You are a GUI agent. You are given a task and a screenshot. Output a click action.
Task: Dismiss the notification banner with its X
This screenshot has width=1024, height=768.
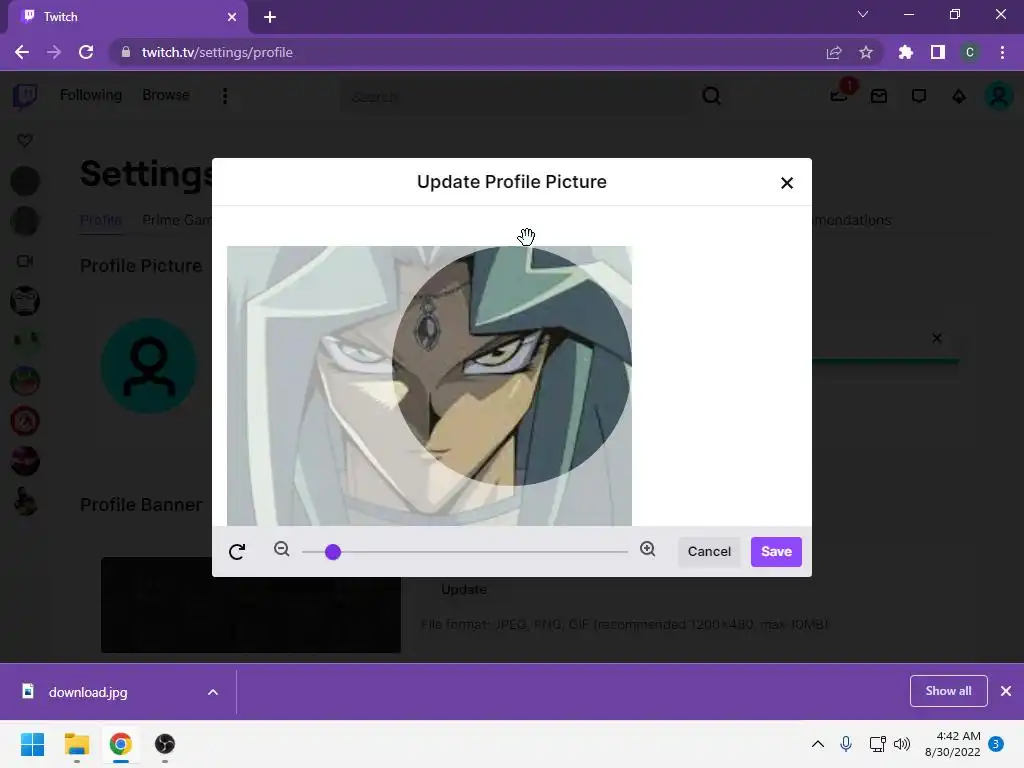937,338
